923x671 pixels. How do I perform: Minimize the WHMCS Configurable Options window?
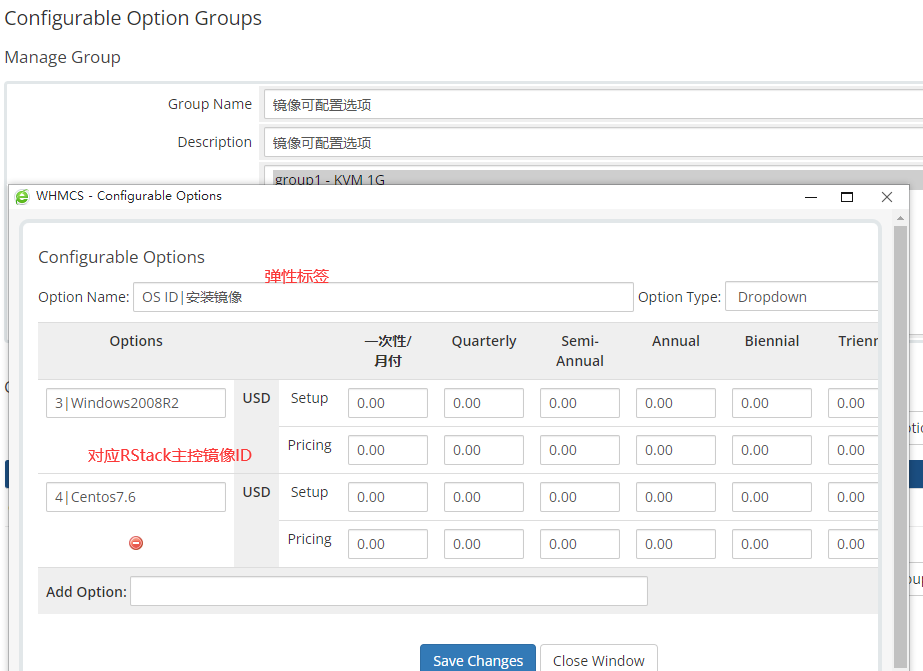point(811,197)
